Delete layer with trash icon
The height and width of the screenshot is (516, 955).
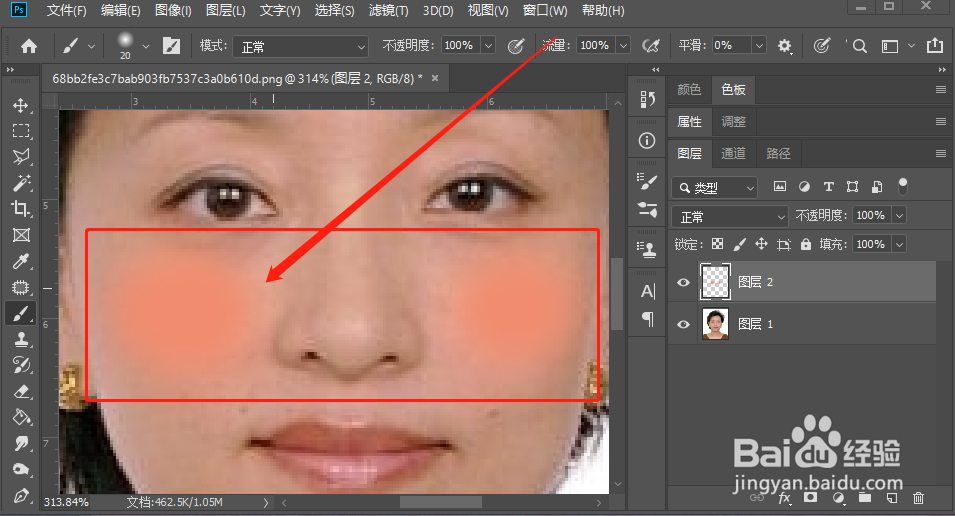pyautogui.click(x=918, y=498)
